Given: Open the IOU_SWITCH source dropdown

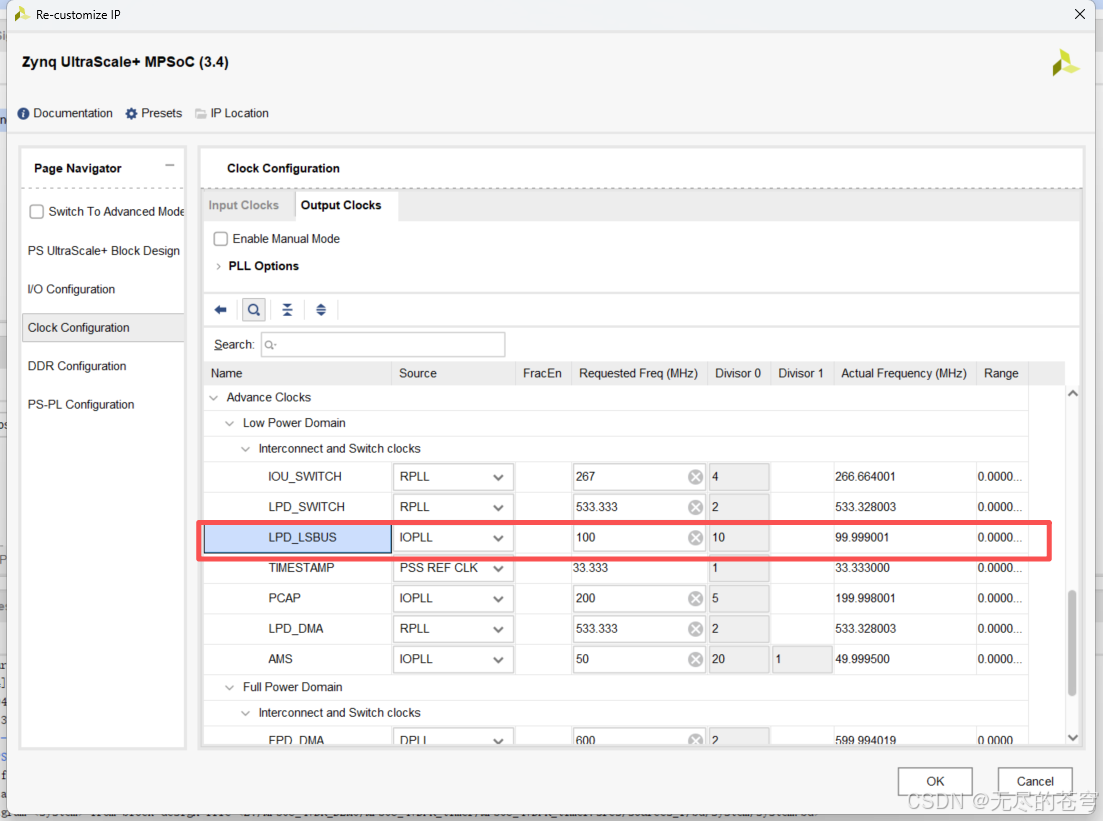Looking at the screenshot, I should 453,477.
